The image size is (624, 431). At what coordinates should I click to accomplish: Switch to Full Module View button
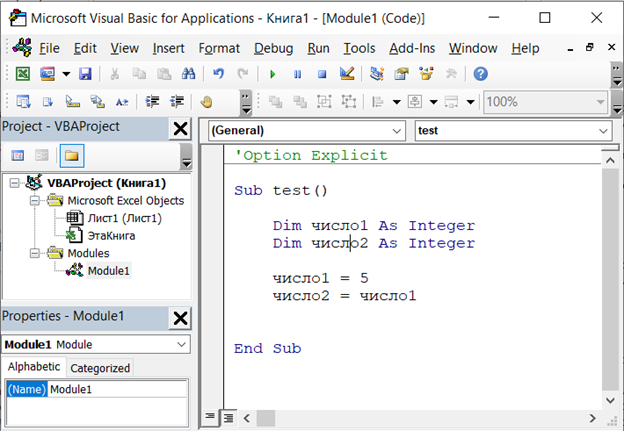pos(228,417)
